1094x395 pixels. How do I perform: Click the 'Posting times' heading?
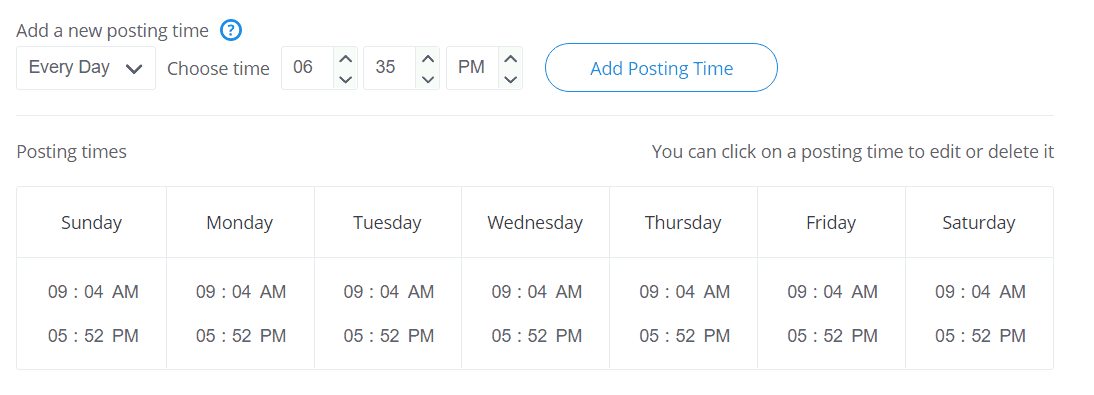[x=71, y=151]
